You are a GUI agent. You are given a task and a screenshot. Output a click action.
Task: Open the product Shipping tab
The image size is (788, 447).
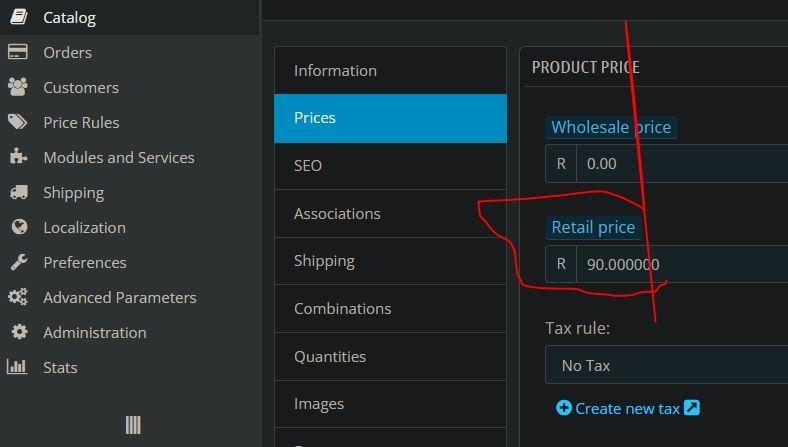point(390,261)
